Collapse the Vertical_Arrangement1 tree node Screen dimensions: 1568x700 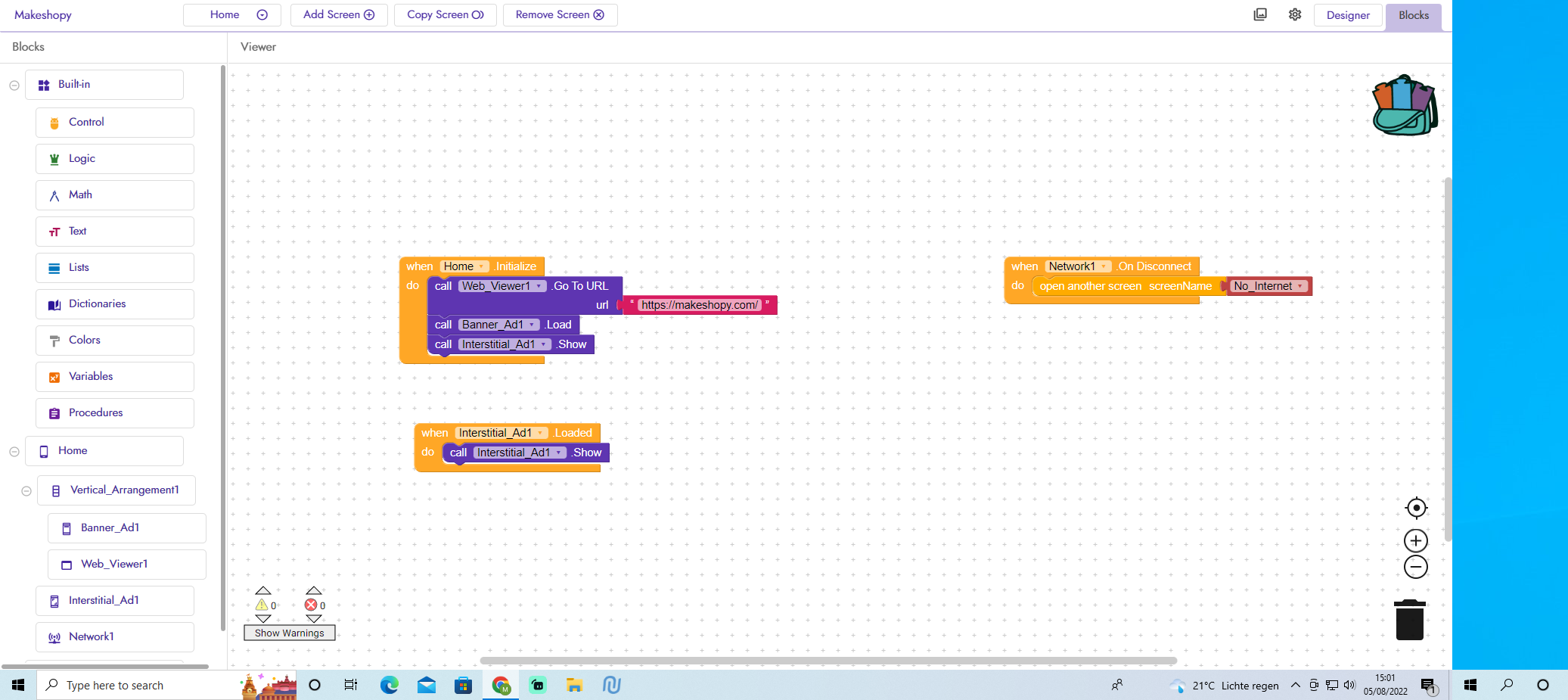tap(26, 491)
